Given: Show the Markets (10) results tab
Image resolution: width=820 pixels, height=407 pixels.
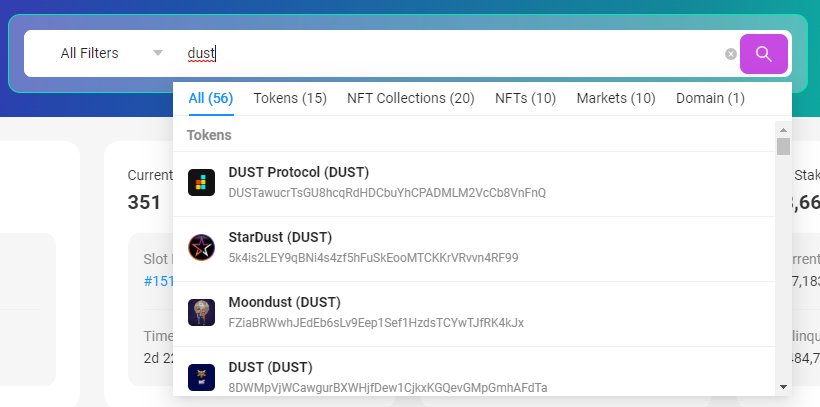Looking at the screenshot, I should 616,98.
